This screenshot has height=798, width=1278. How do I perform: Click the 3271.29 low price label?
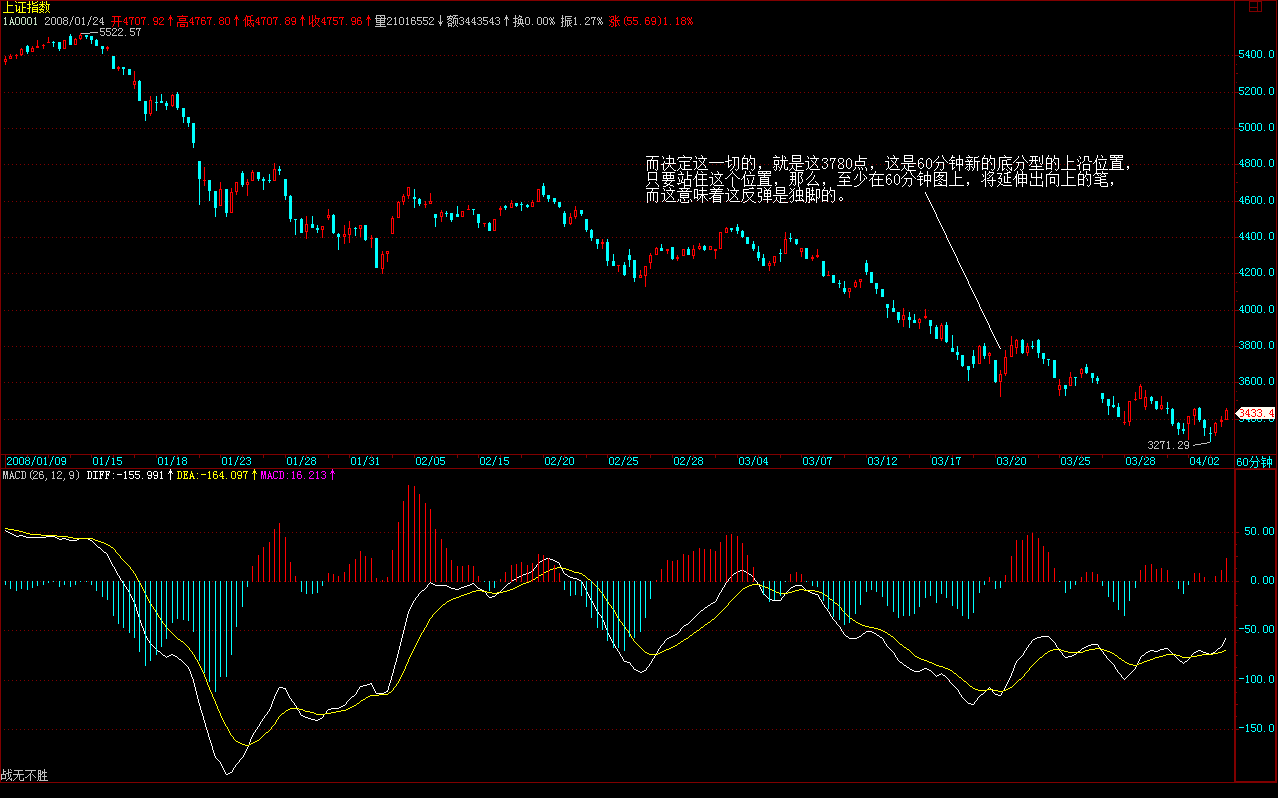[1167, 444]
